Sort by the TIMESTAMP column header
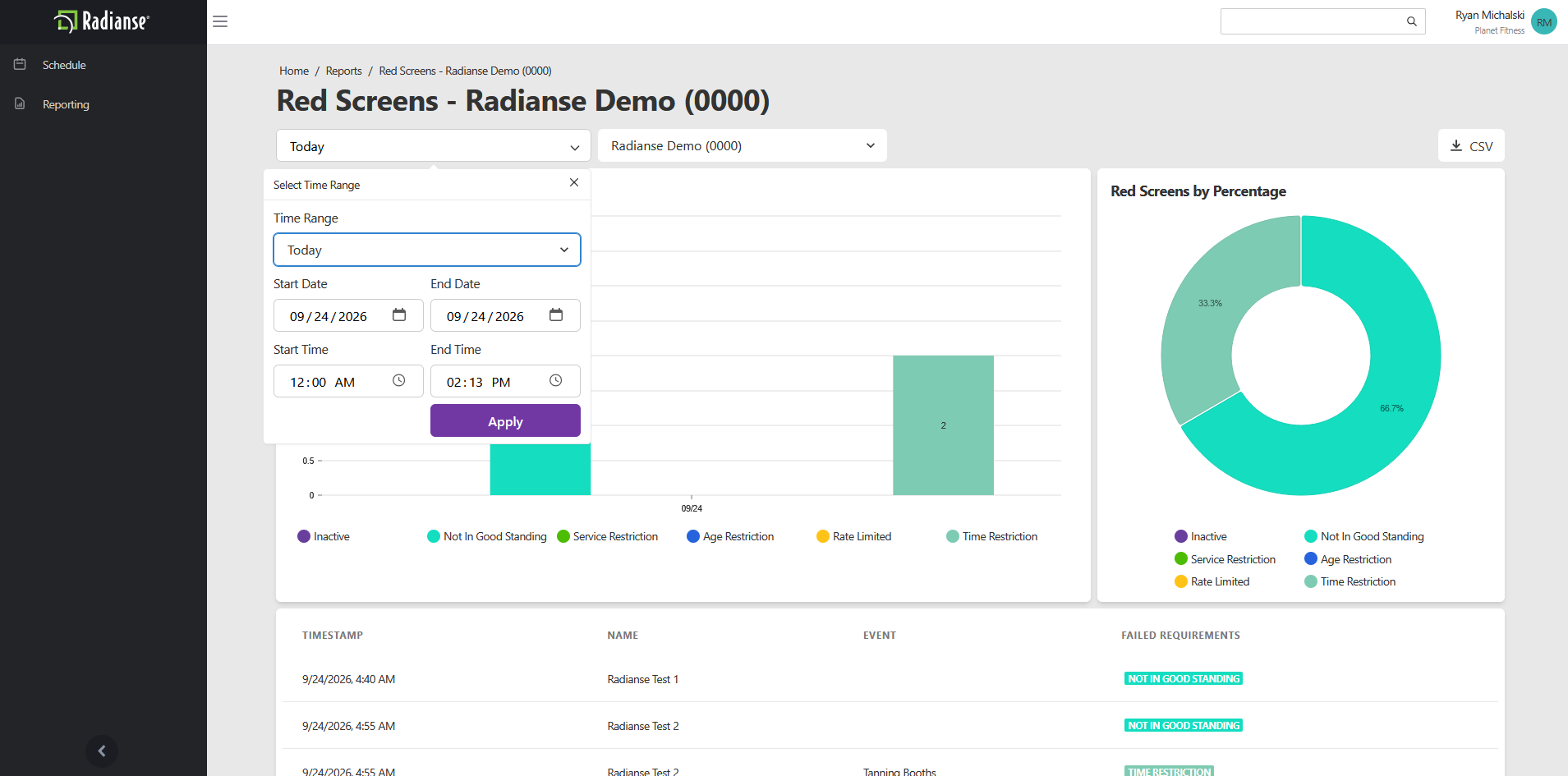 333,635
